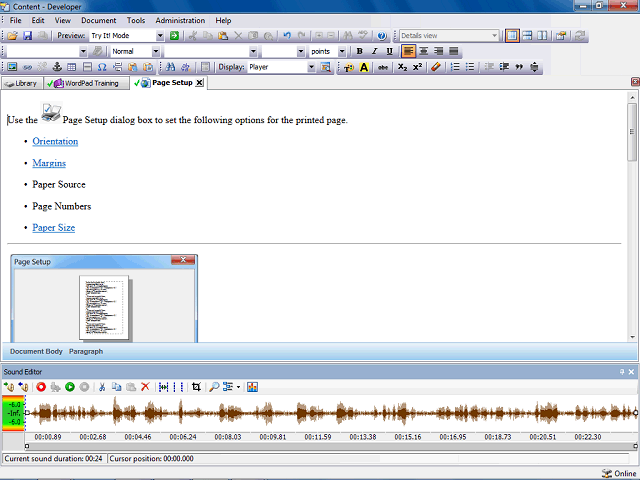The width and height of the screenshot is (640, 480).
Task: Open a document with the folder icon
Action: (x=13, y=36)
